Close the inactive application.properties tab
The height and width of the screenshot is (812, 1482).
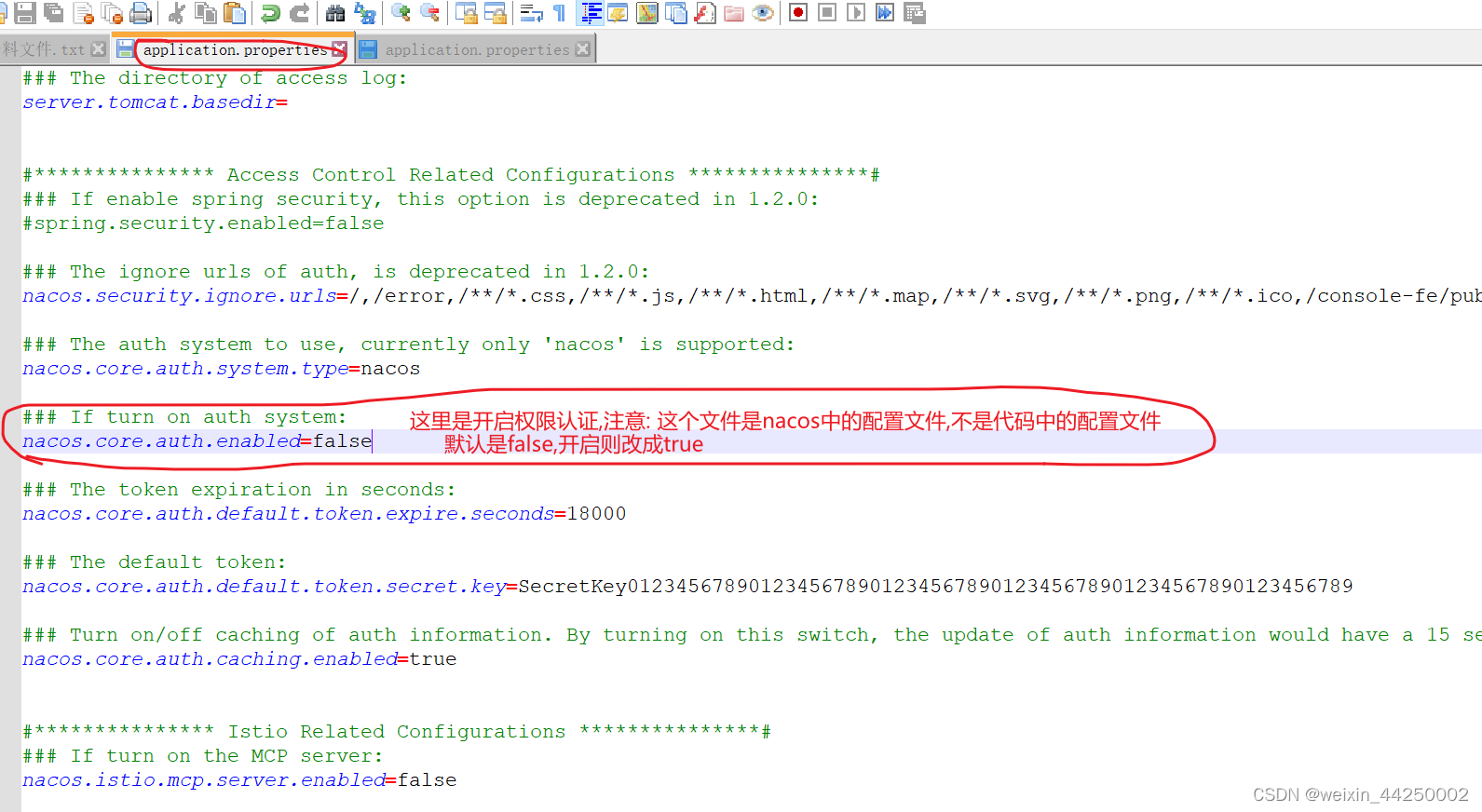point(582,49)
